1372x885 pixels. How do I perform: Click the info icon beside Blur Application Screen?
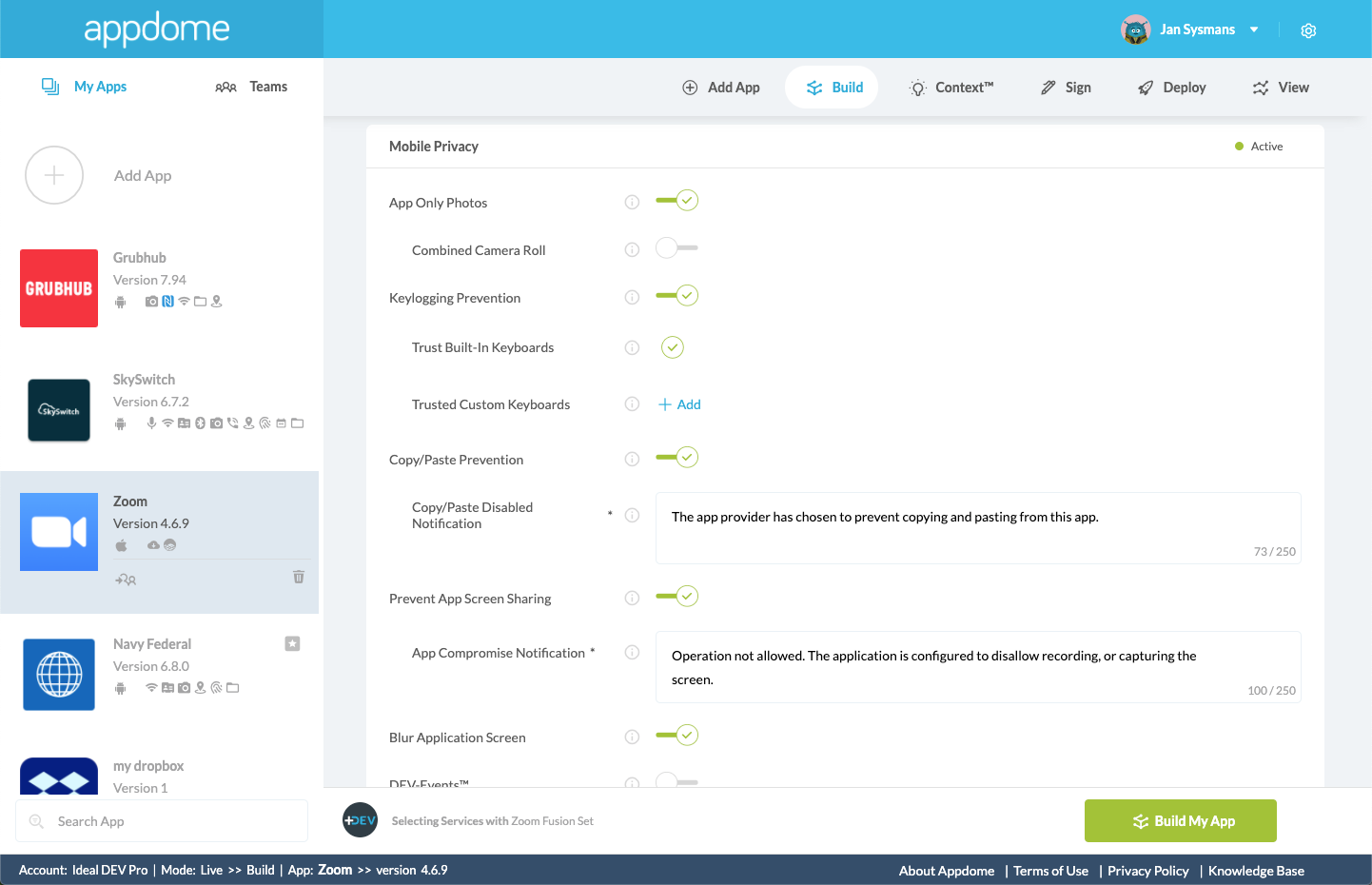click(632, 737)
